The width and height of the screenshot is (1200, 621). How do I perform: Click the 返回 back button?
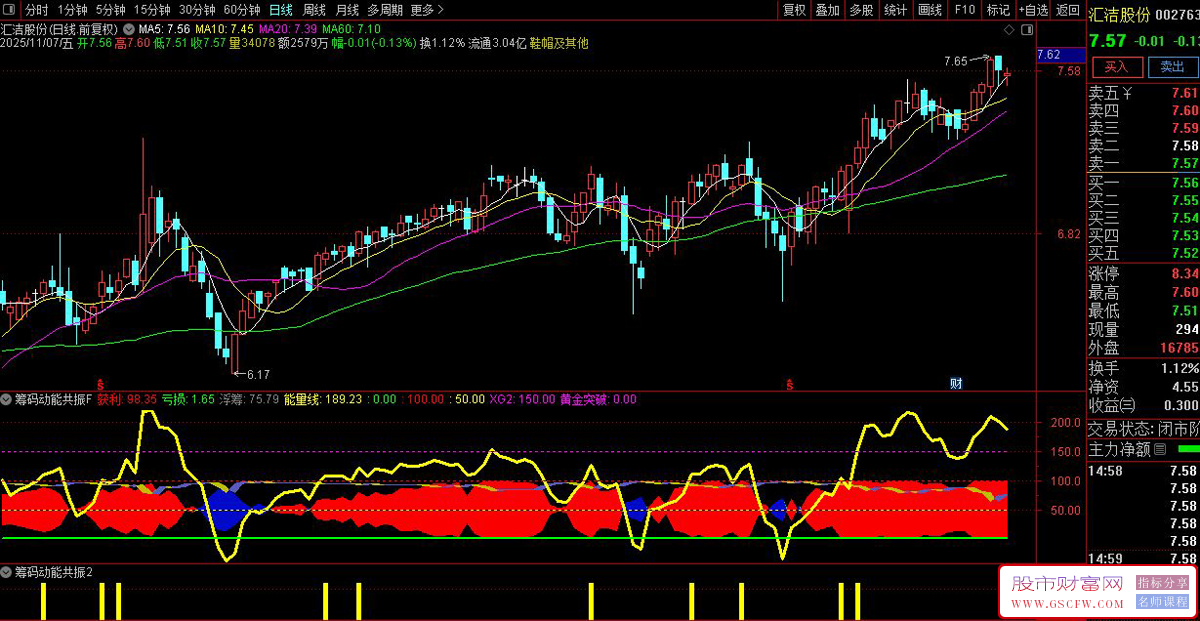point(1067,10)
